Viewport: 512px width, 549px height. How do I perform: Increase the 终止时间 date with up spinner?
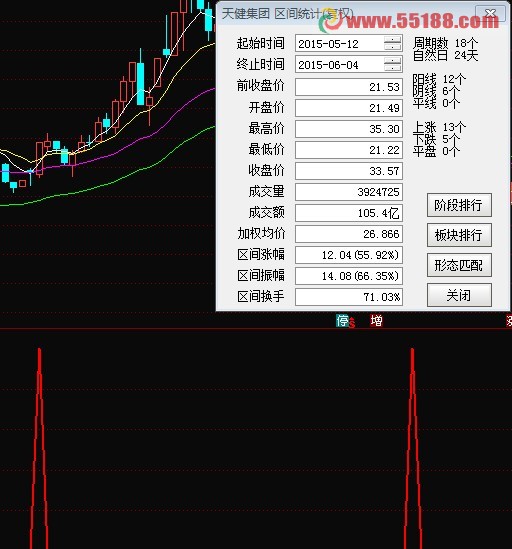point(392,61)
